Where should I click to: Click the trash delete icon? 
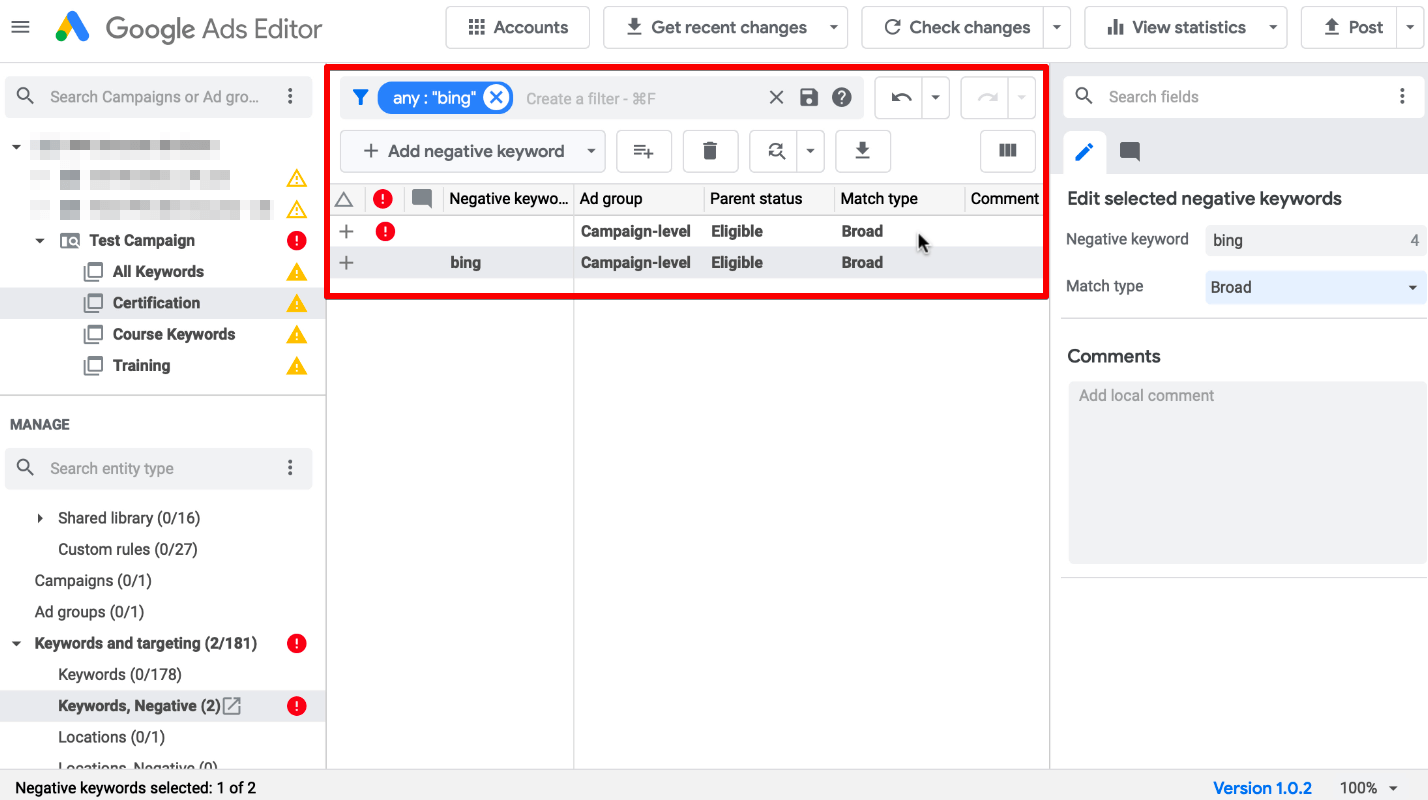coord(710,151)
